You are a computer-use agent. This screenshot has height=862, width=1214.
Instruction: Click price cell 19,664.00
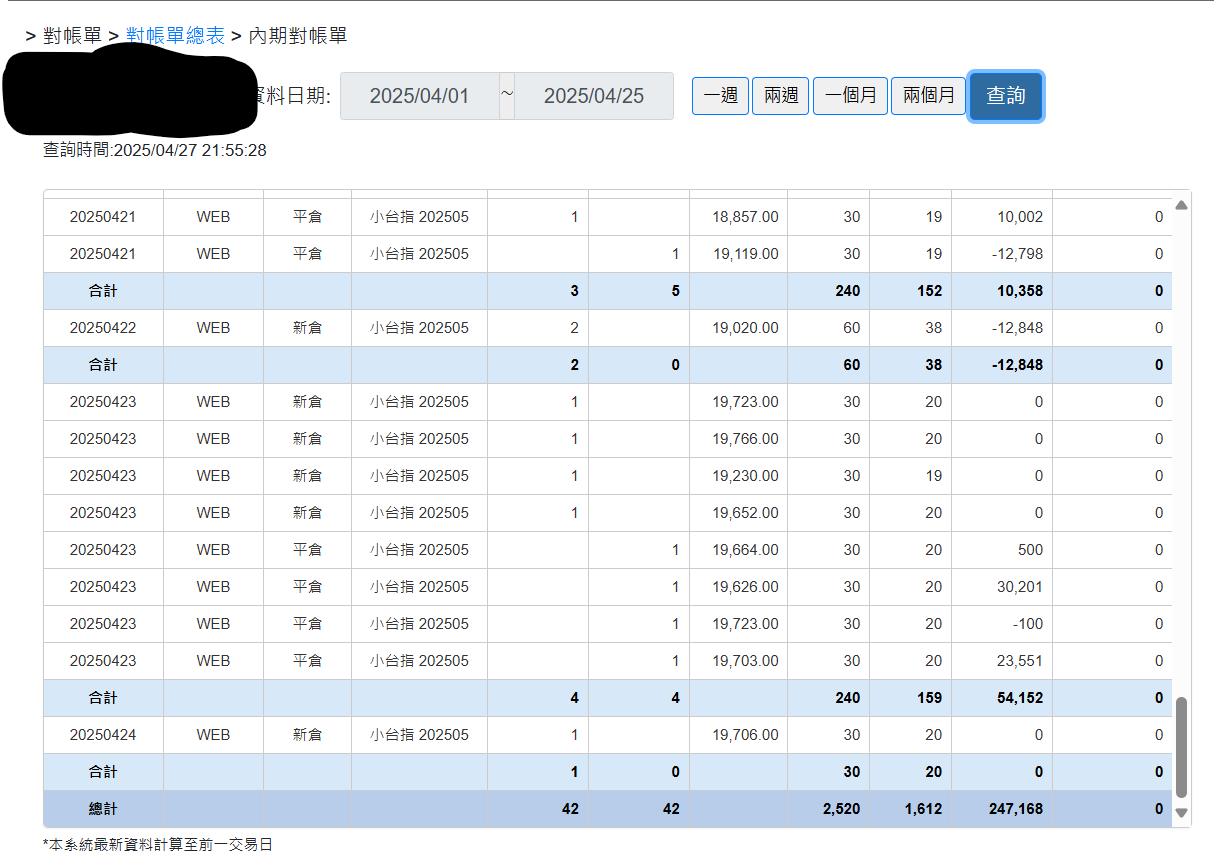coord(739,550)
